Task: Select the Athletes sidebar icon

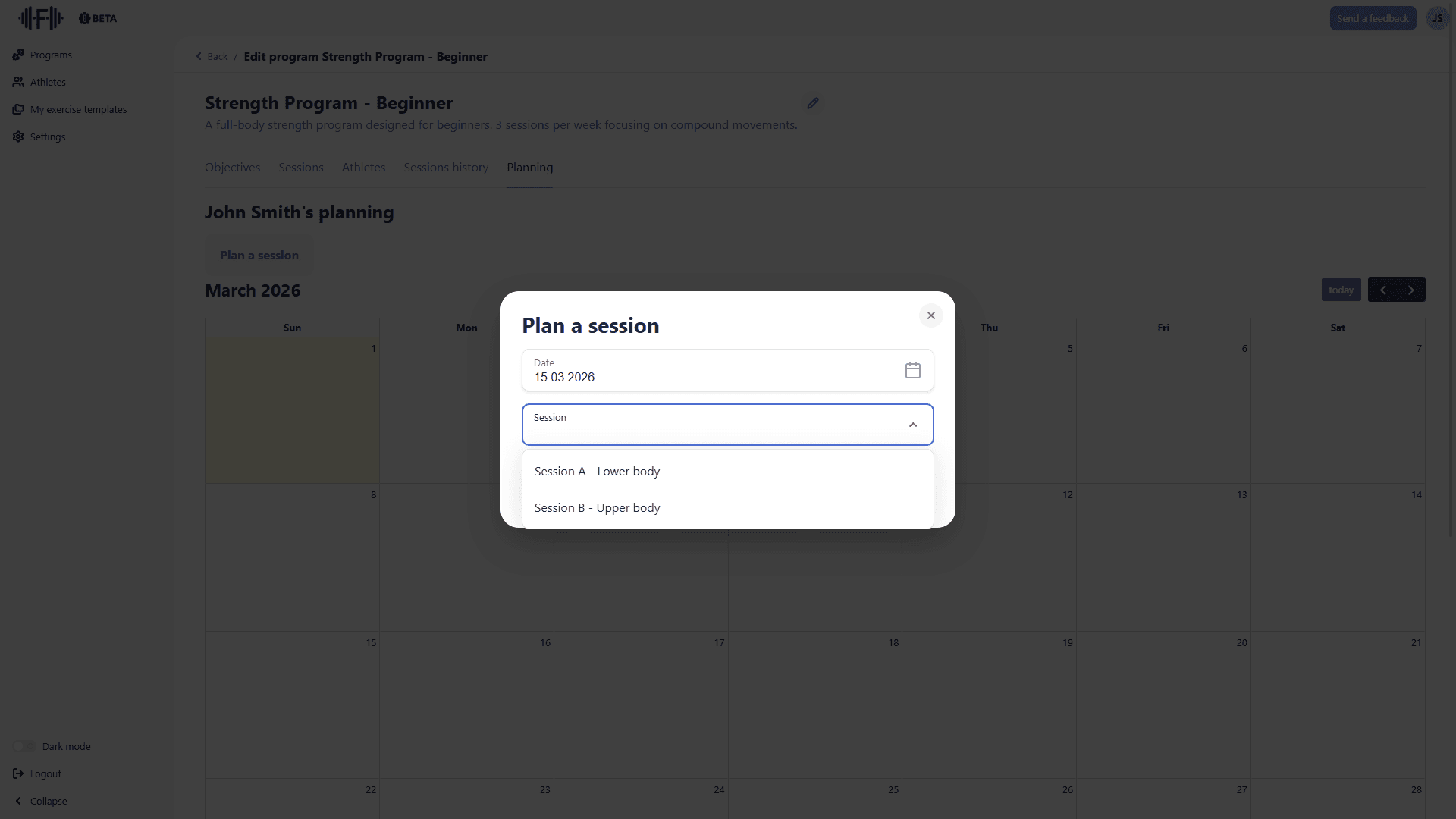Action: 17,82
